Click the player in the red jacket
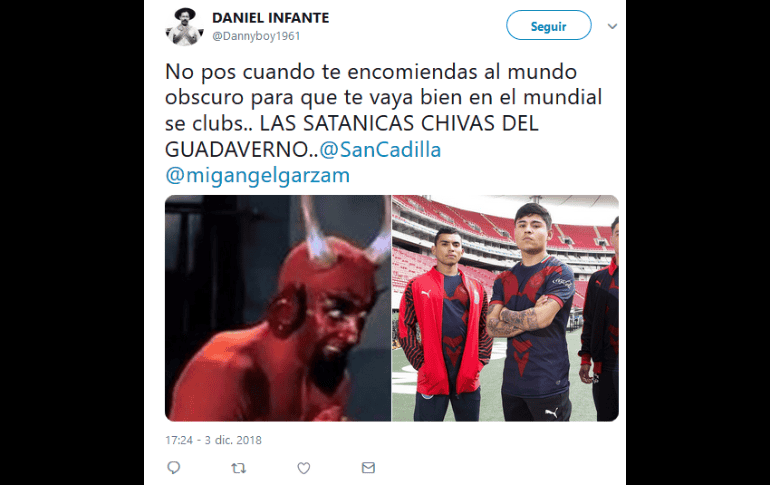This screenshot has width=770, height=485. coord(446,324)
